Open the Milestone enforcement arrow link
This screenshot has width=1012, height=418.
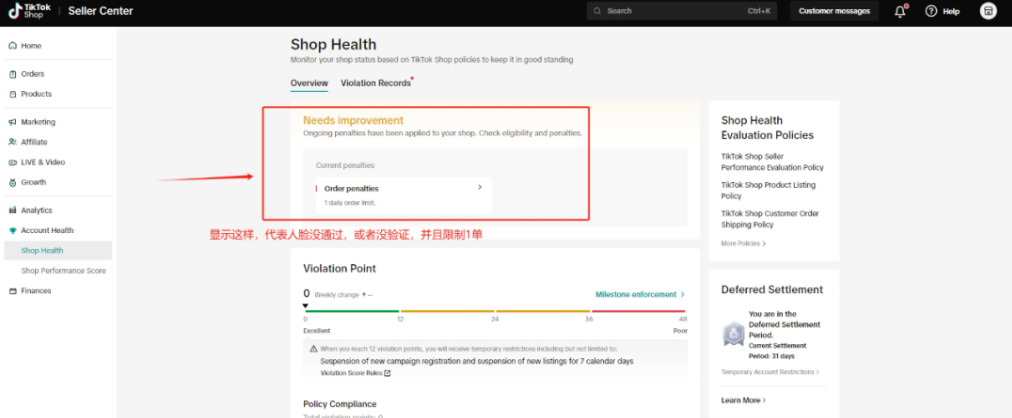(640, 295)
